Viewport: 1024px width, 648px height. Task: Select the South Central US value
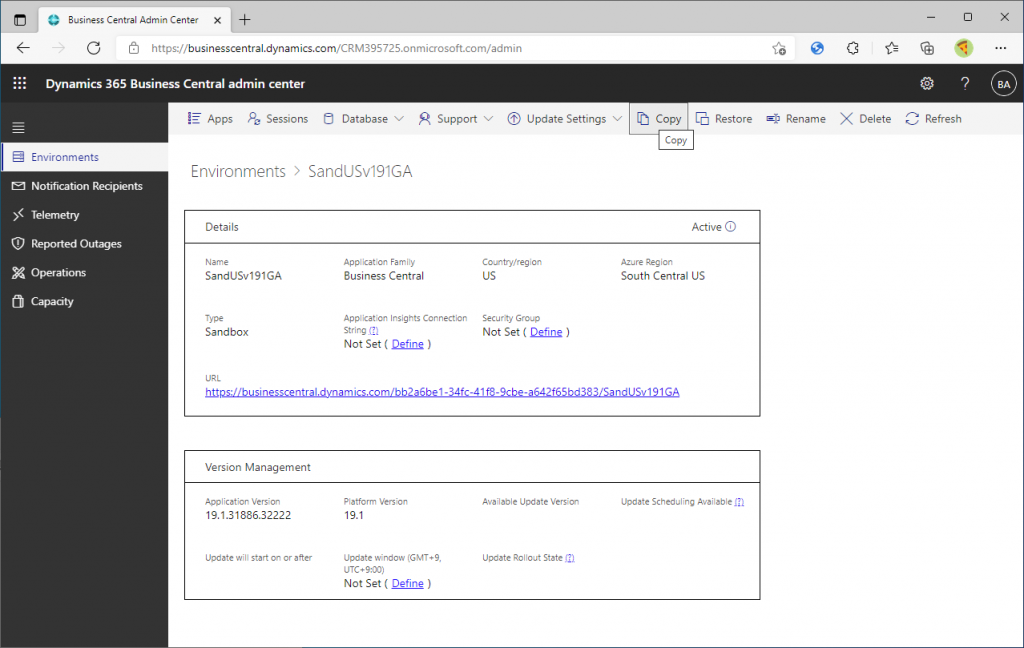click(x=663, y=276)
